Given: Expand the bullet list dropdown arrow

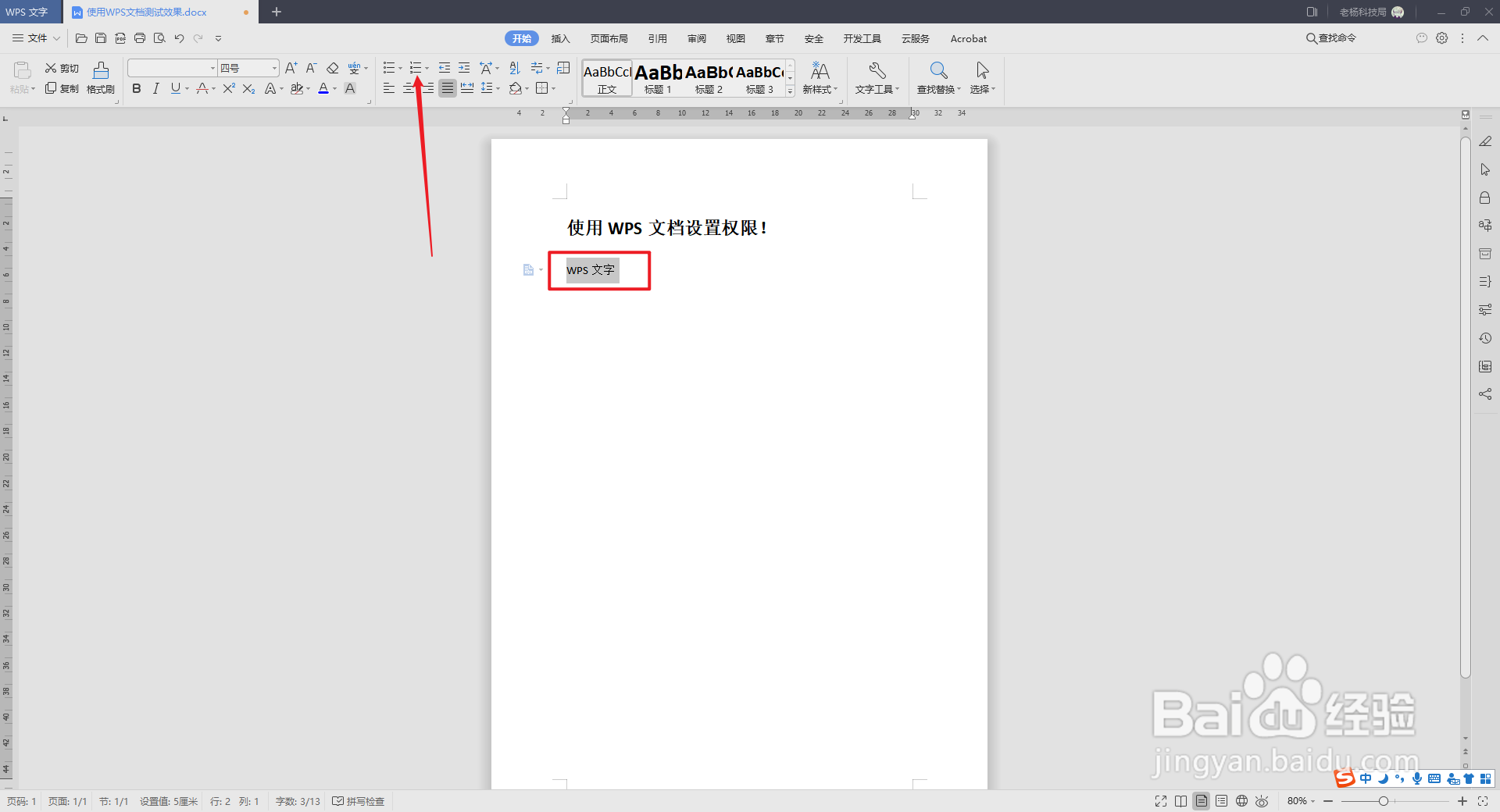Looking at the screenshot, I should point(401,69).
